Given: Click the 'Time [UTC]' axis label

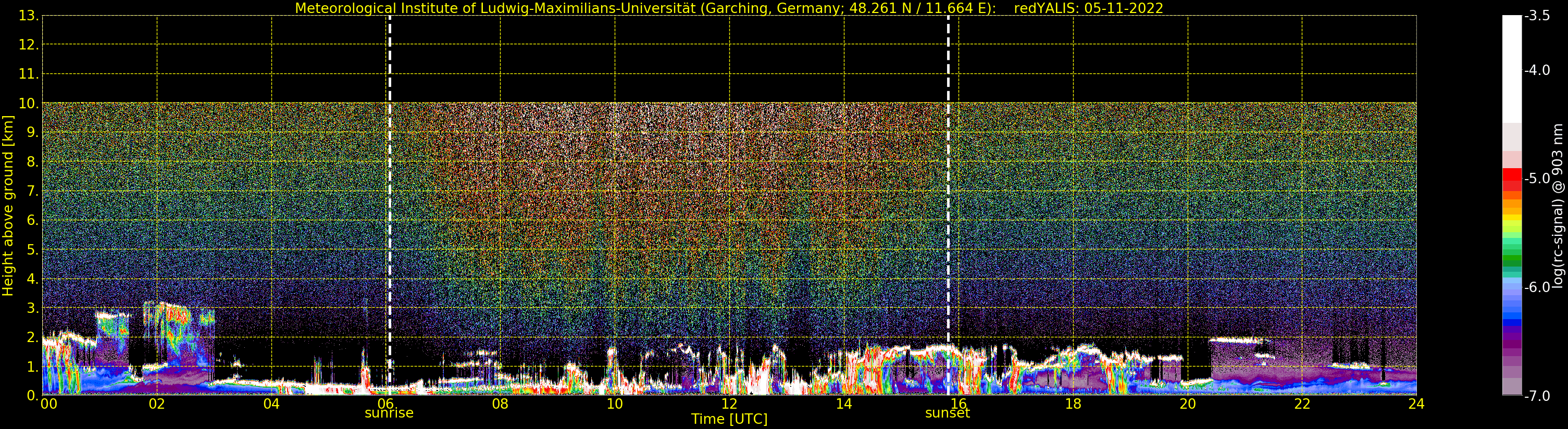Looking at the screenshot, I should (729, 419).
